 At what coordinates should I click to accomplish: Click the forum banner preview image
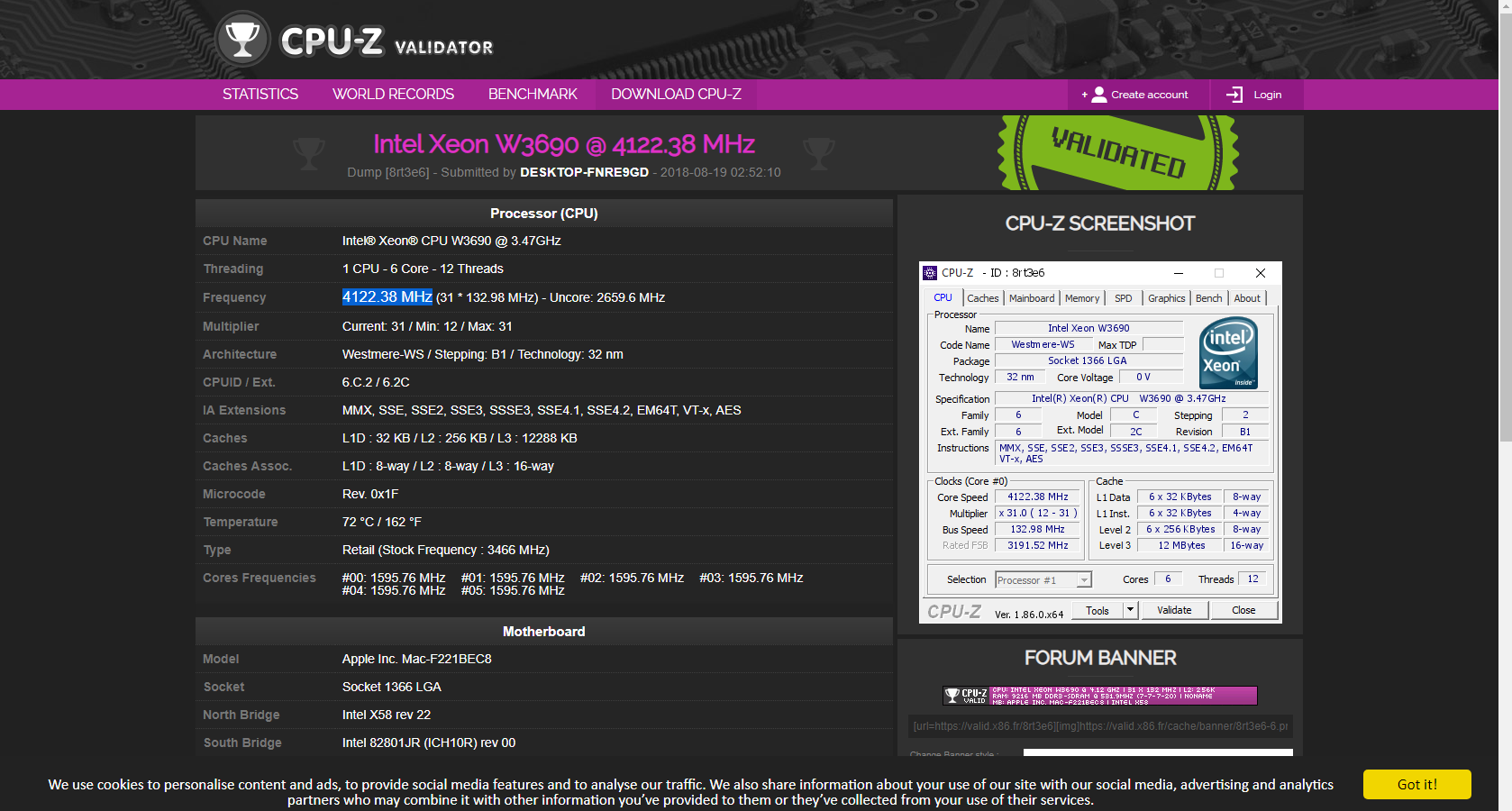pos(1099,695)
